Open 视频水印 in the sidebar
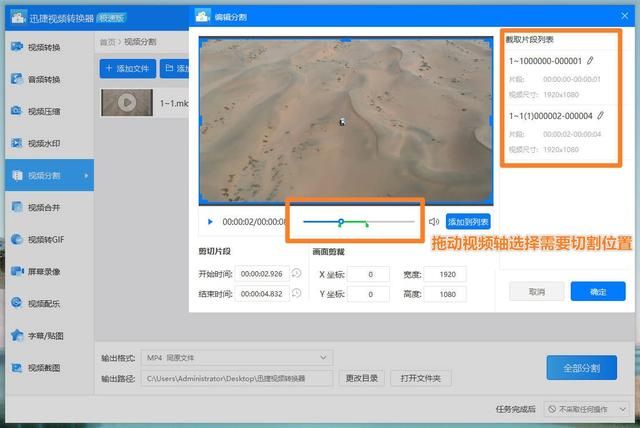 point(44,143)
